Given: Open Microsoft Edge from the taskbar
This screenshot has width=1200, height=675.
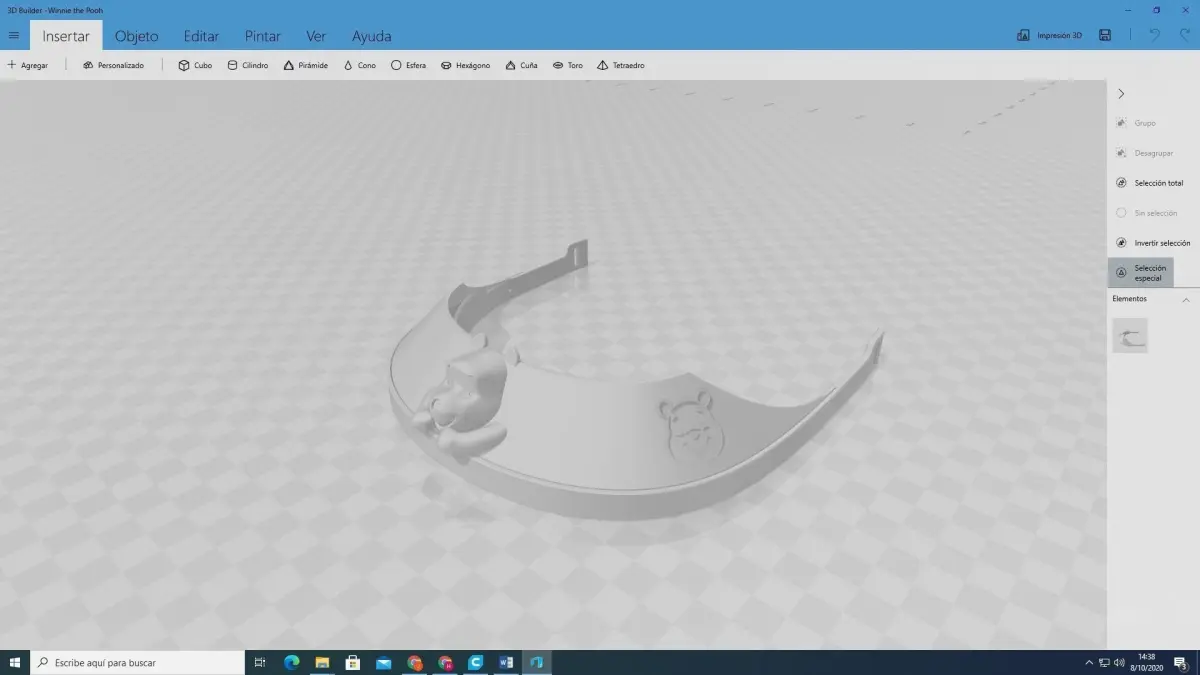Looking at the screenshot, I should pos(291,662).
